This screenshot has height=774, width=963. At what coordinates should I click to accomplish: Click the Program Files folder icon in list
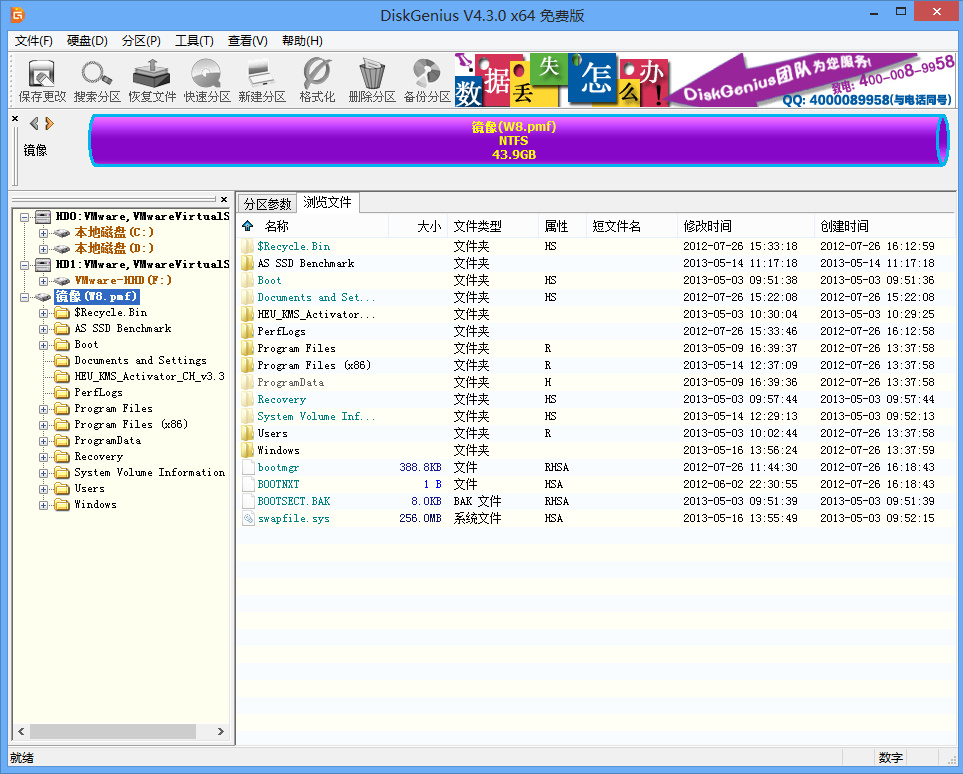point(248,348)
